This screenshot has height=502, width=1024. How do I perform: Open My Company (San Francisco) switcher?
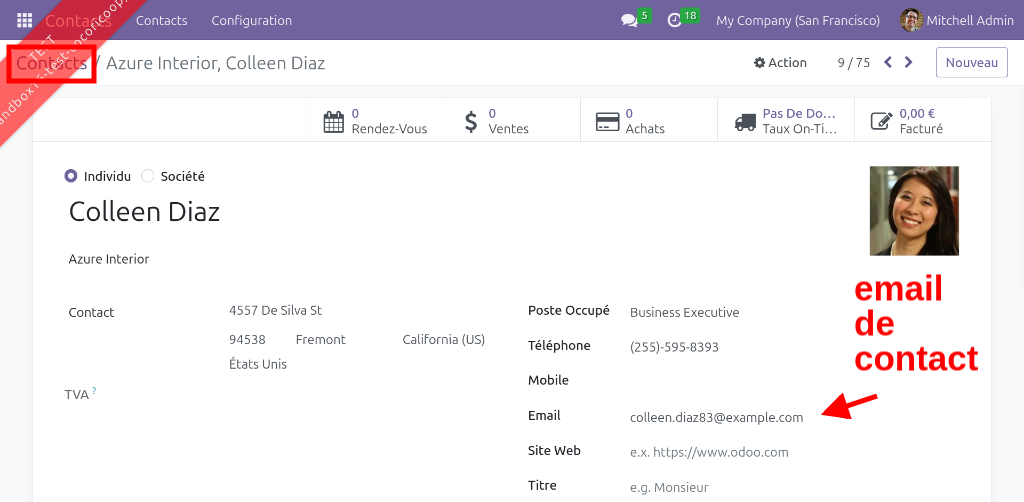(798, 20)
